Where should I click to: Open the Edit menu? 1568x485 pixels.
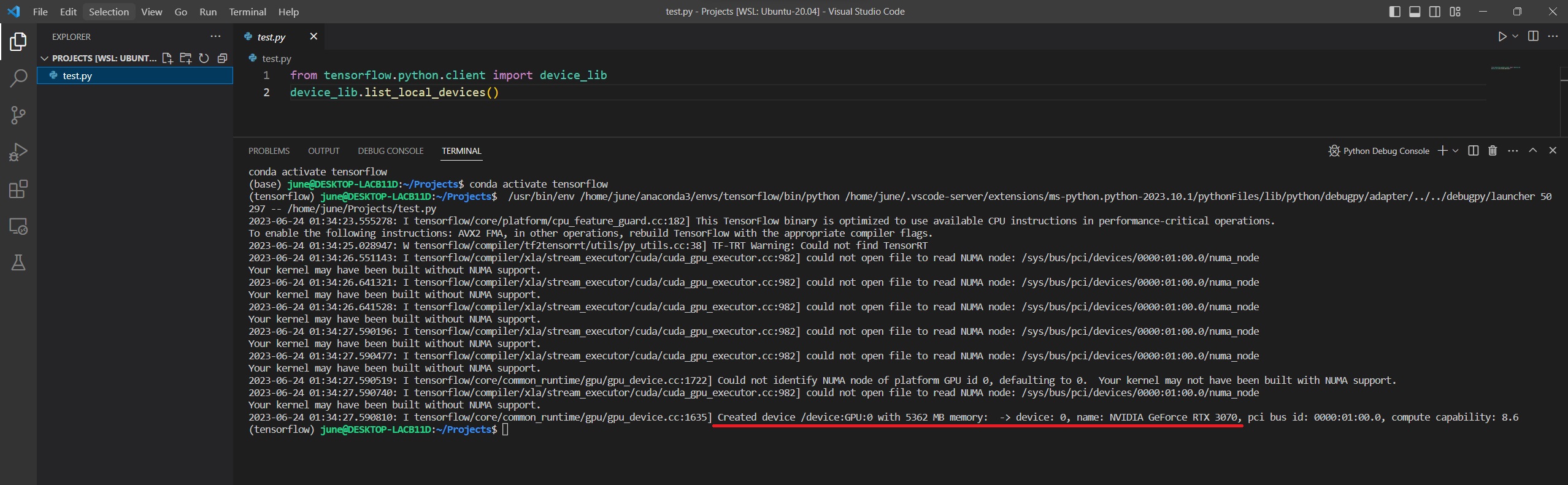[x=68, y=12]
